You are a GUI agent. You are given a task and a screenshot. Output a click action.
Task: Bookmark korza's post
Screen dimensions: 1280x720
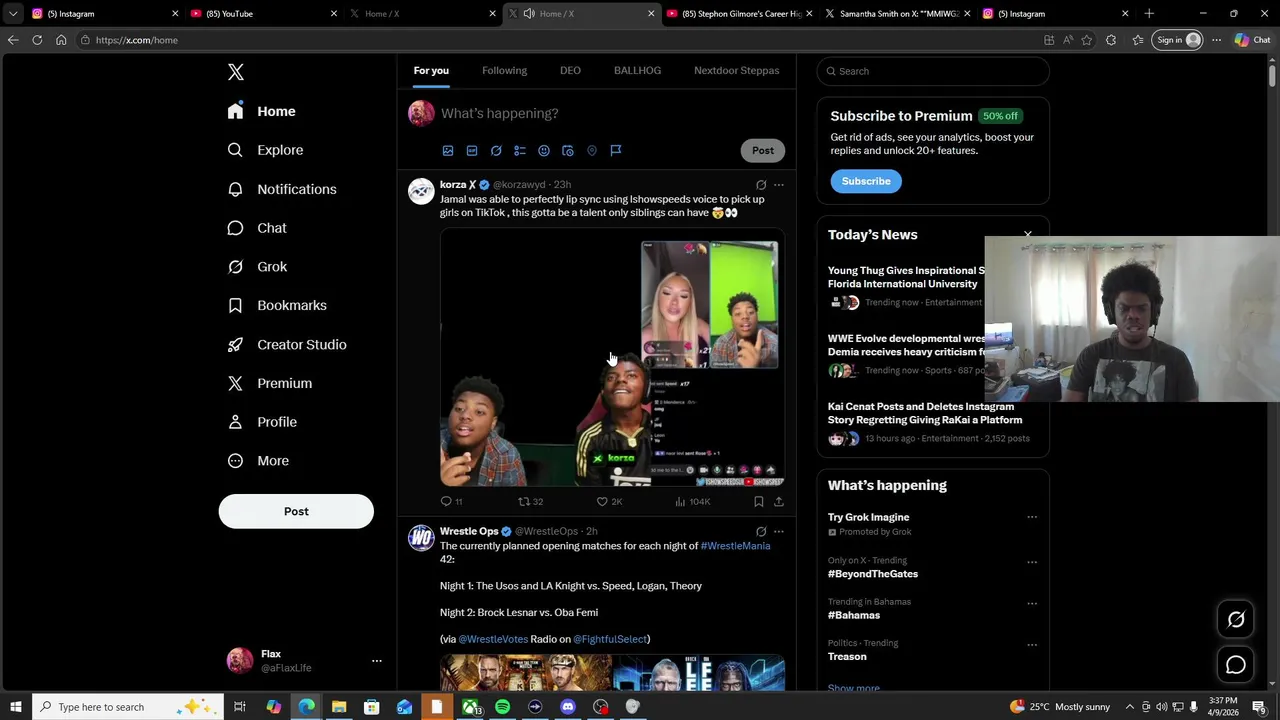coord(759,501)
